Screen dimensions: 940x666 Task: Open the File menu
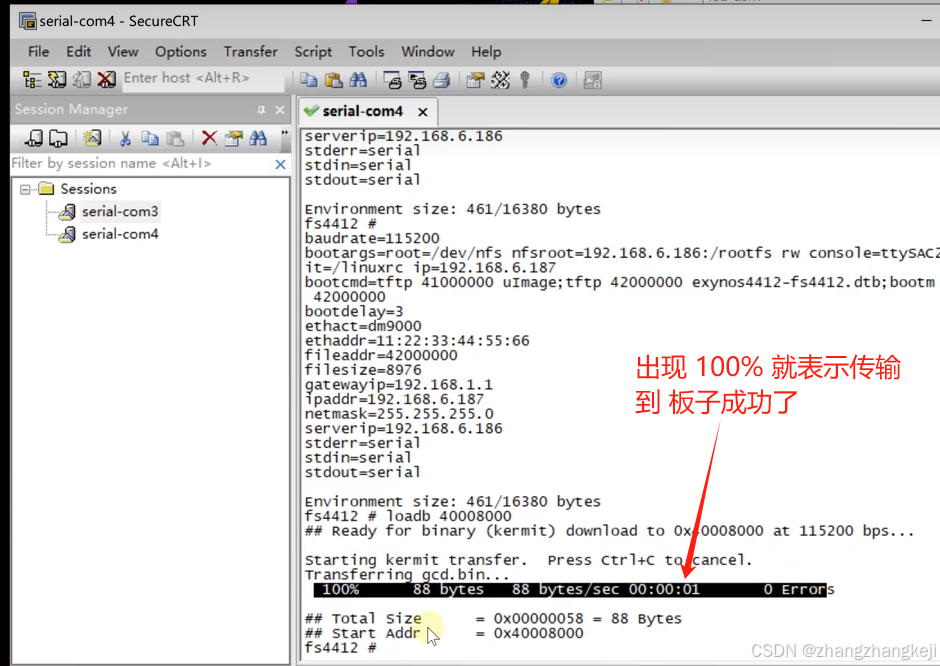38,52
